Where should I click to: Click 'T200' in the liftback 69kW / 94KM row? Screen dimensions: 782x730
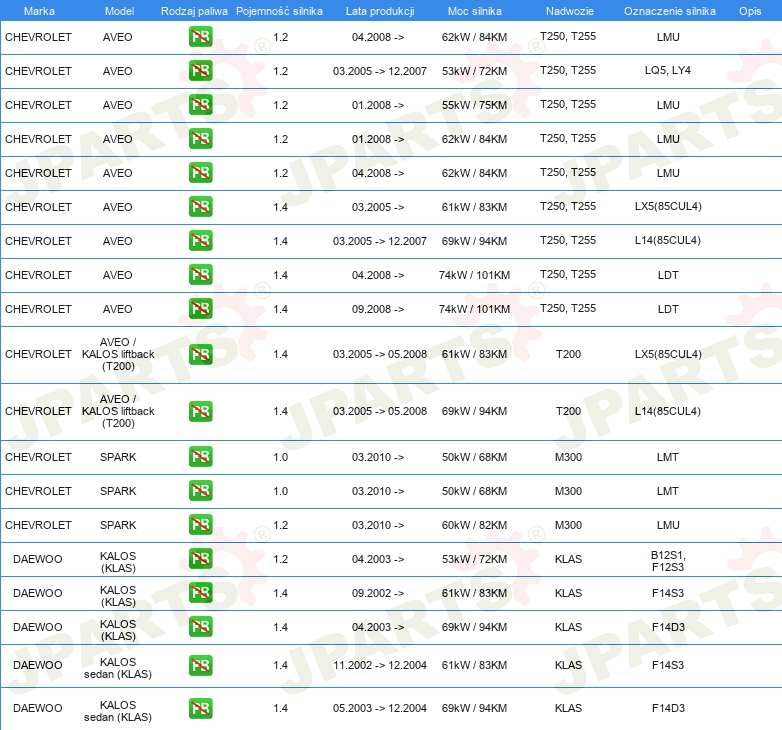[569, 411]
